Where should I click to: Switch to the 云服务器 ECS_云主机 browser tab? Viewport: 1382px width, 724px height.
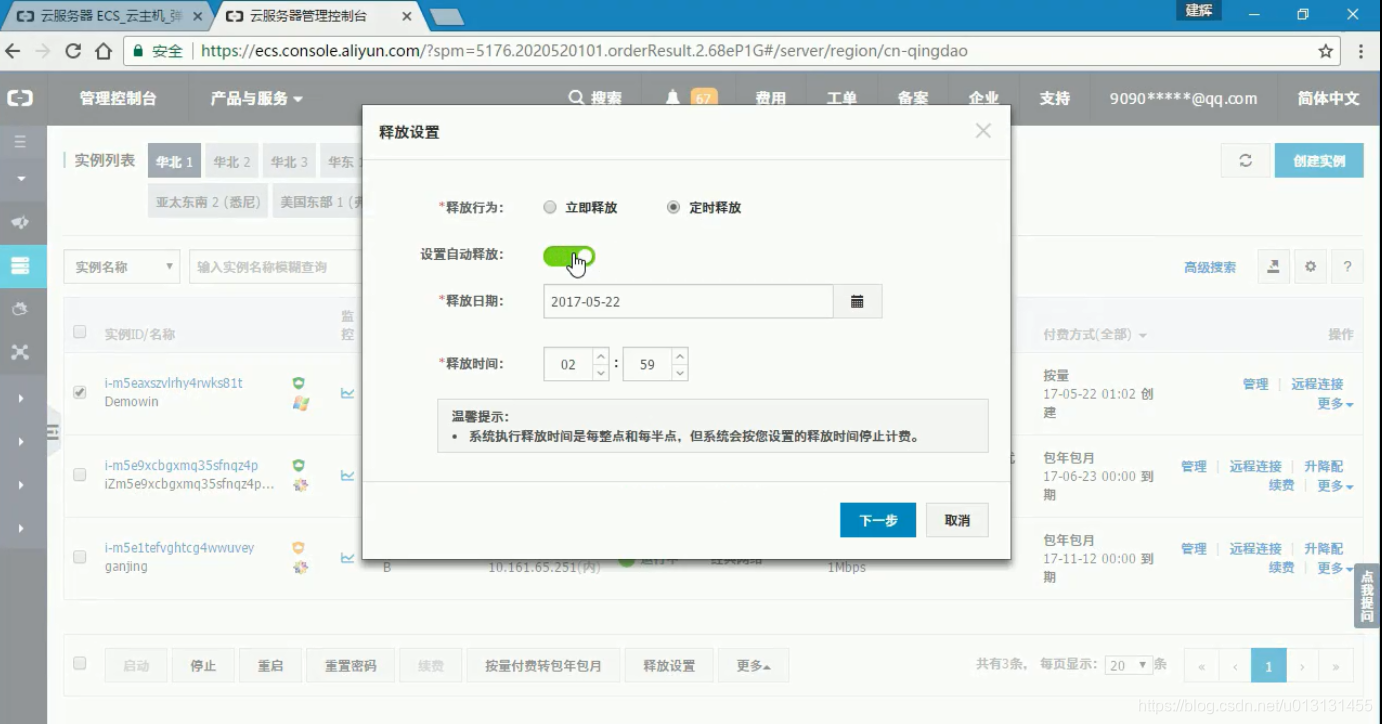pos(110,16)
